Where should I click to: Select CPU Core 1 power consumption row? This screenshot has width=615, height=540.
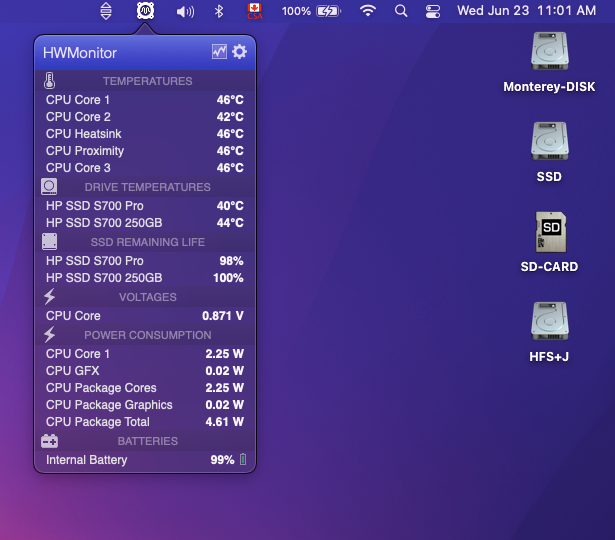(x=145, y=354)
